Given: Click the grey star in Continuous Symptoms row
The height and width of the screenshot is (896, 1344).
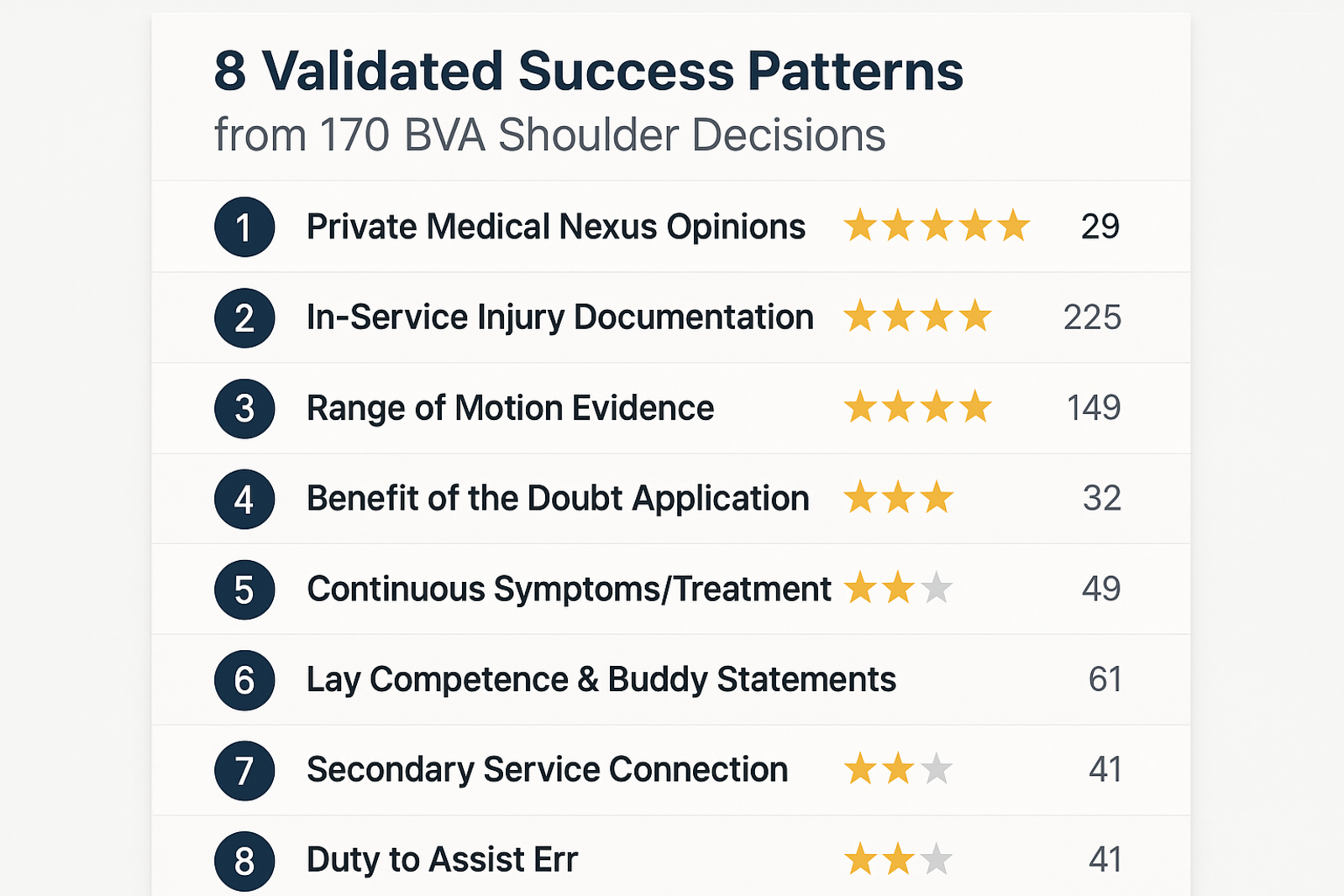Looking at the screenshot, I should tap(936, 589).
